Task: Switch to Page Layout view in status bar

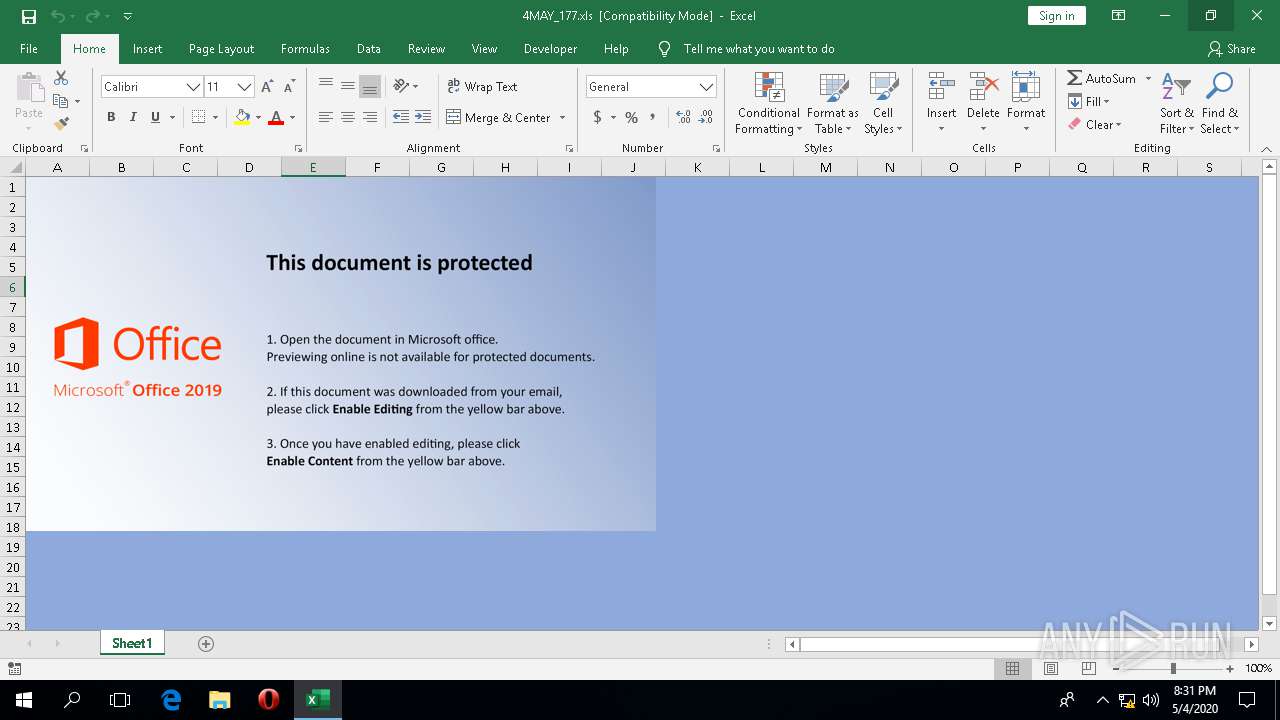Action: point(1050,668)
